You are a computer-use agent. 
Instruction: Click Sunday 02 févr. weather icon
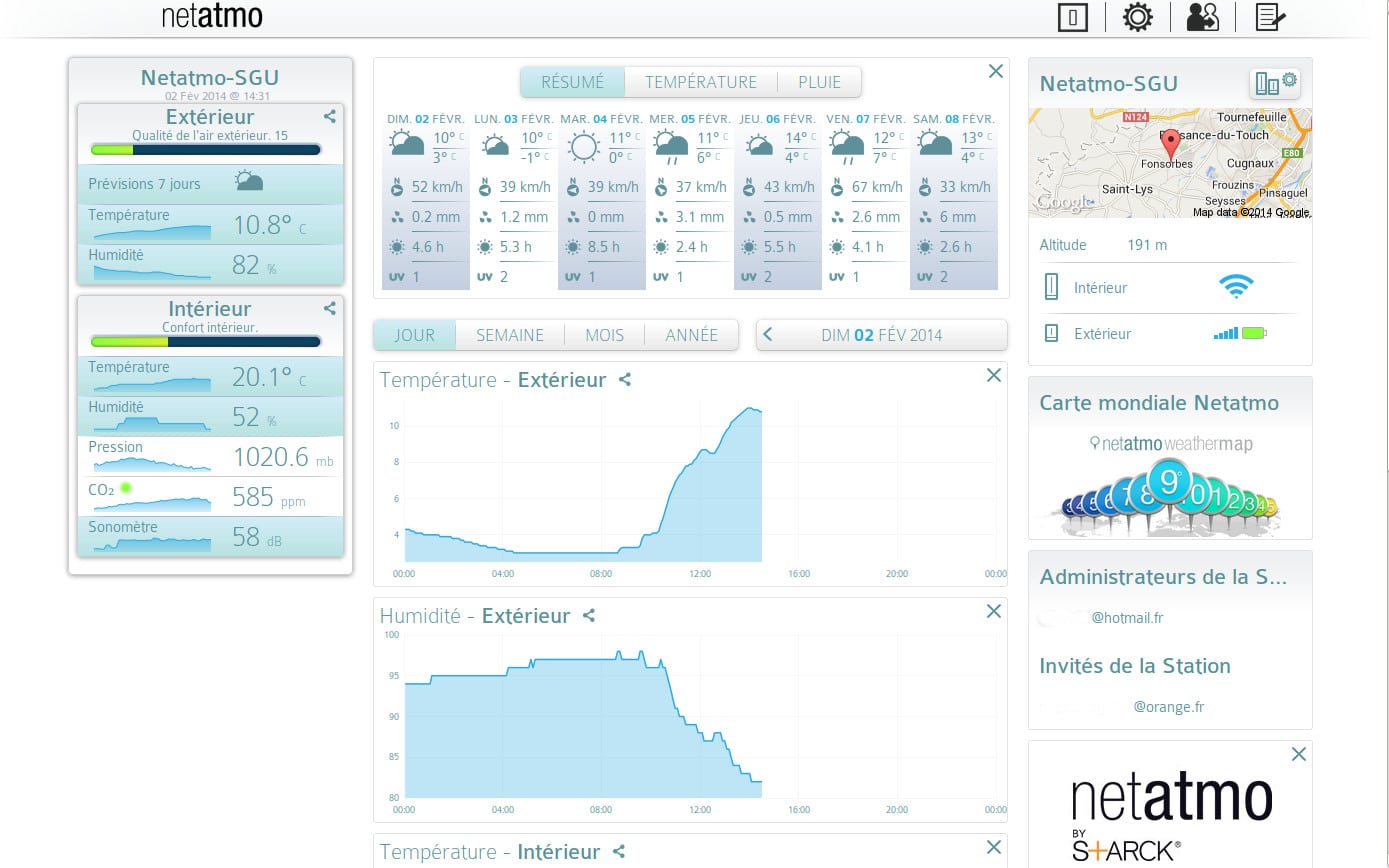[x=407, y=143]
